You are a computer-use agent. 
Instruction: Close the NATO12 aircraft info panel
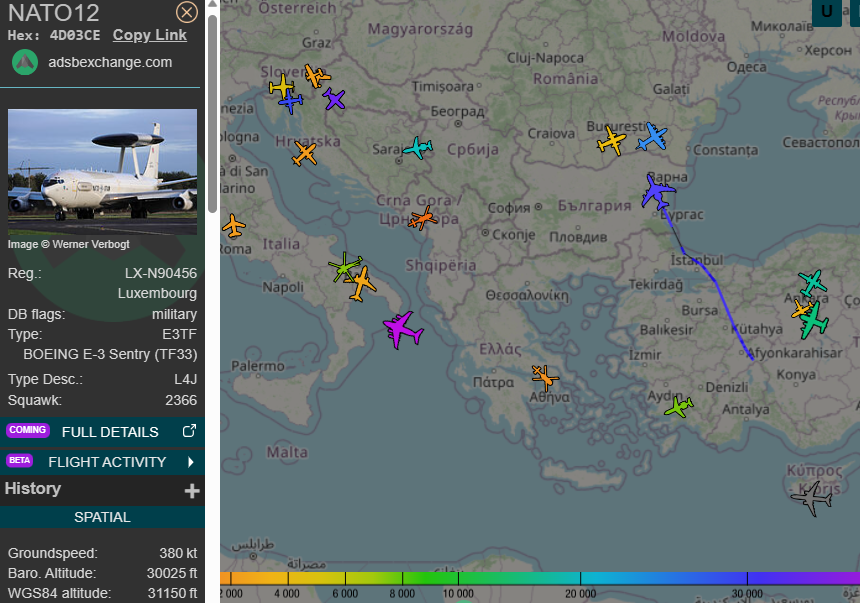(x=186, y=12)
